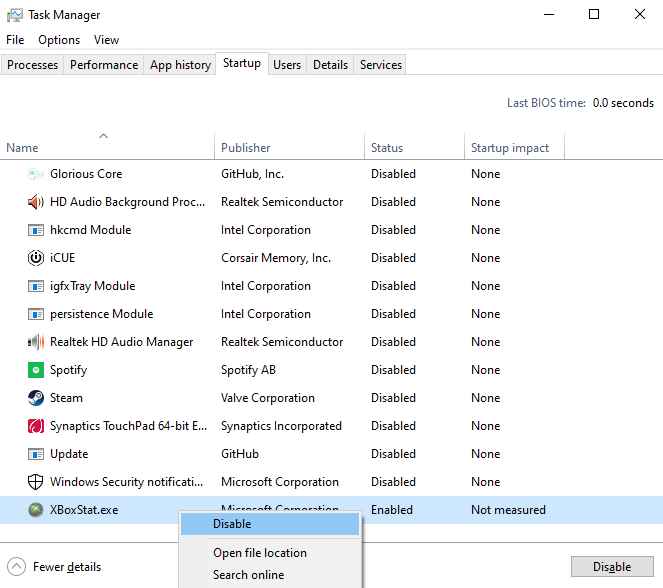Viewport: 663px width, 588px height.
Task: Open the Options menu
Action: tap(59, 40)
